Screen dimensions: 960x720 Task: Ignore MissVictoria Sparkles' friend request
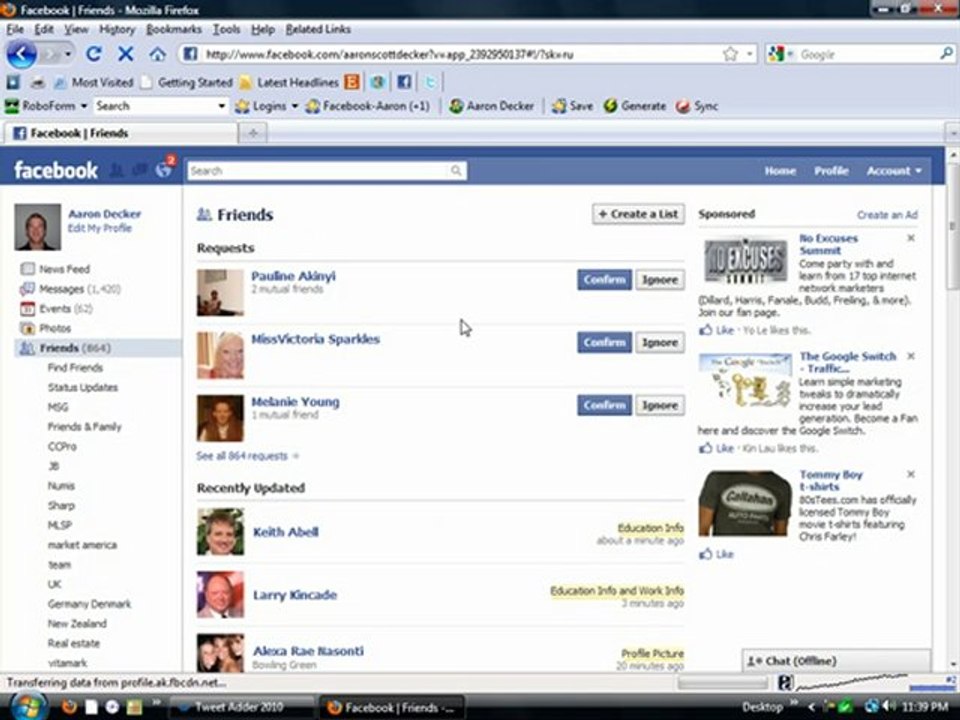click(659, 343)
